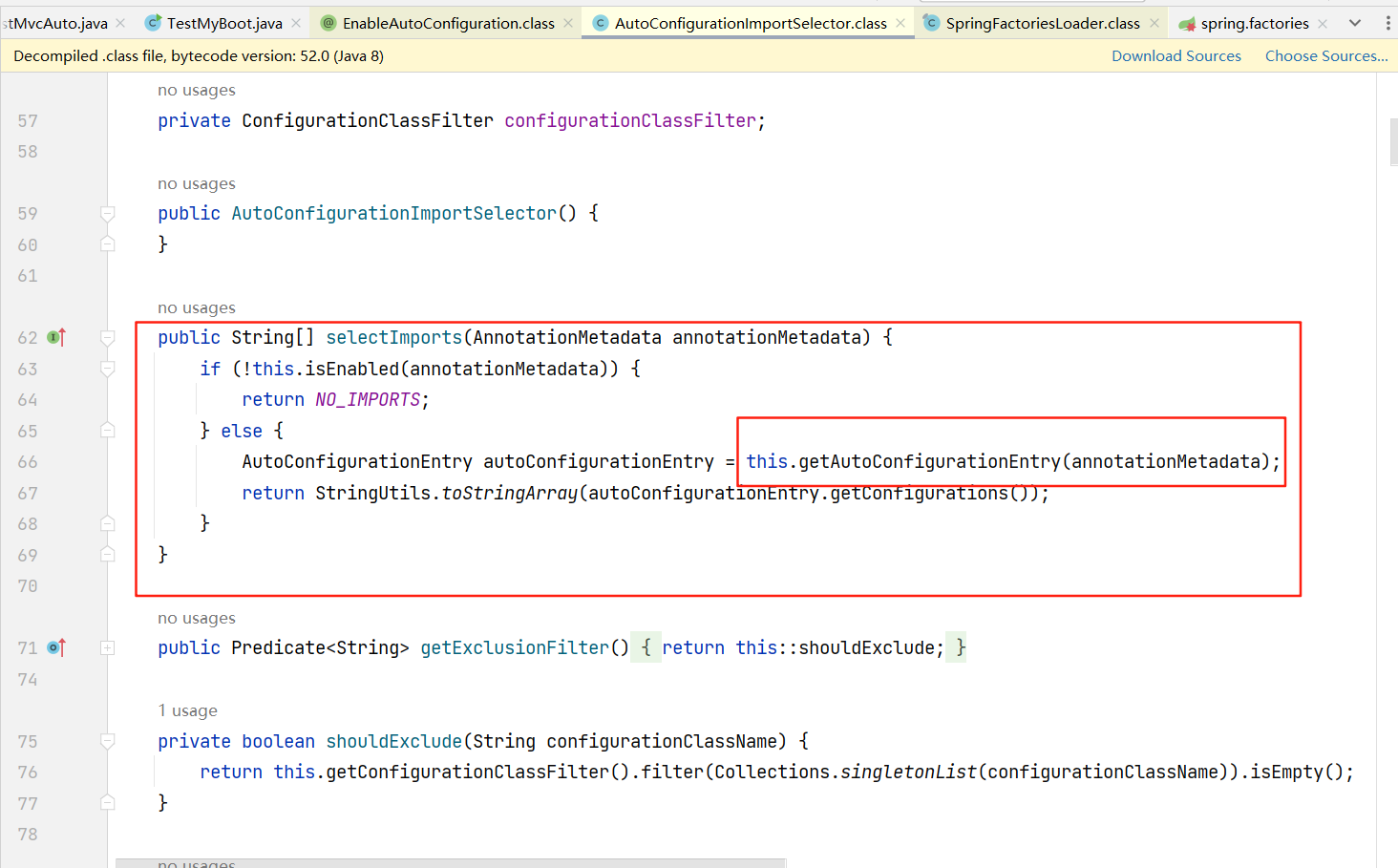Click selectImports method name
This screenshot has height=868, width=1398.
click(x=394, y=337)
